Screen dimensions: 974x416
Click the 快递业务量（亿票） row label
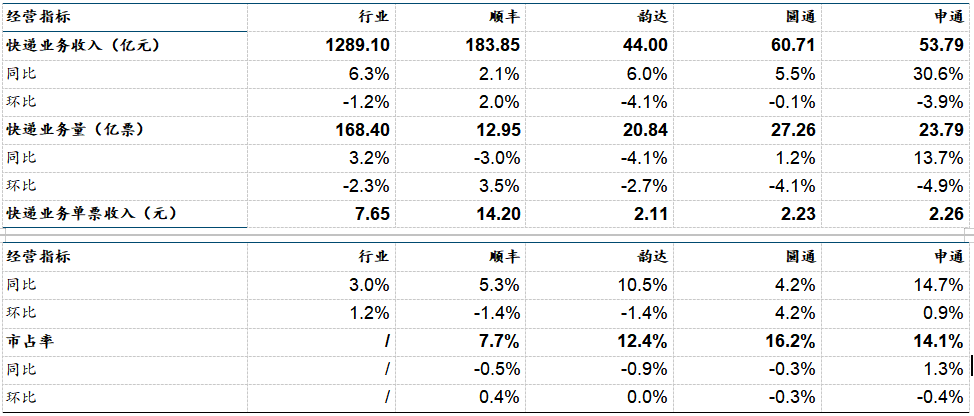[x=75, y=130]
